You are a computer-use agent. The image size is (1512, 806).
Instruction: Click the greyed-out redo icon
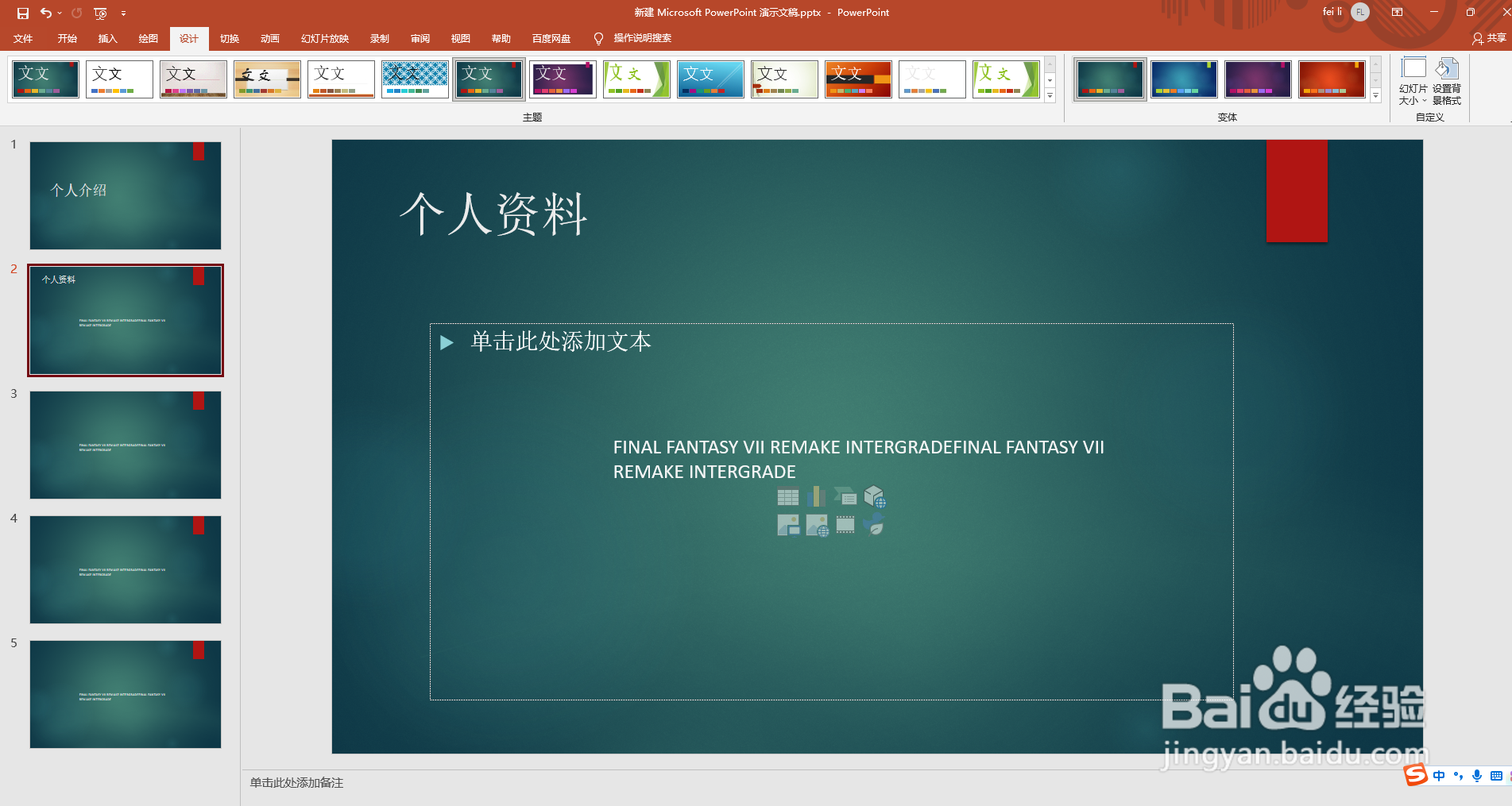pos(77,13)
